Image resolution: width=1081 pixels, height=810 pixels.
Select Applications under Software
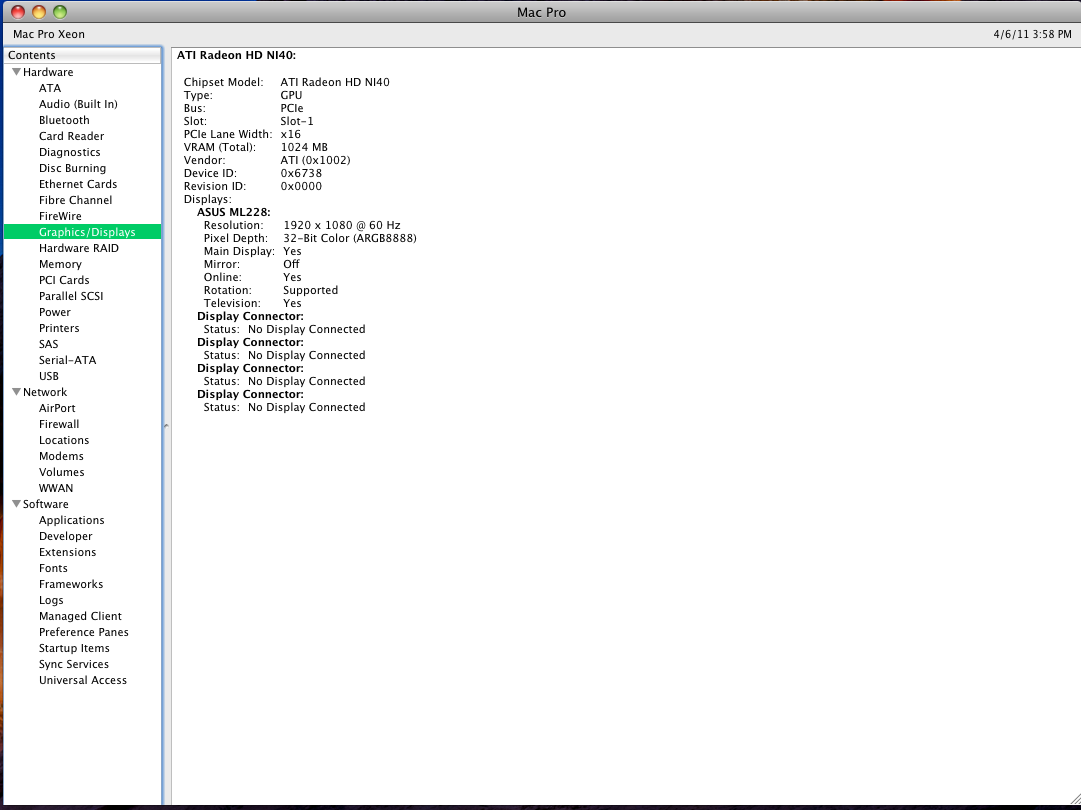pyautogui.click(x=72, y=520)
